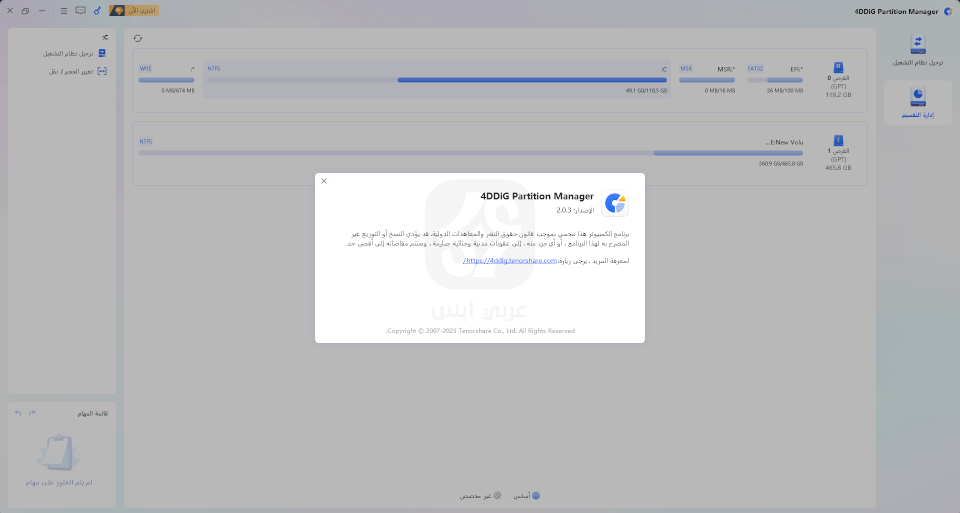Image resolution: width=960 pixels, height=513 pixels.
Task: Click the WRE file system tag
Action: 146,69
